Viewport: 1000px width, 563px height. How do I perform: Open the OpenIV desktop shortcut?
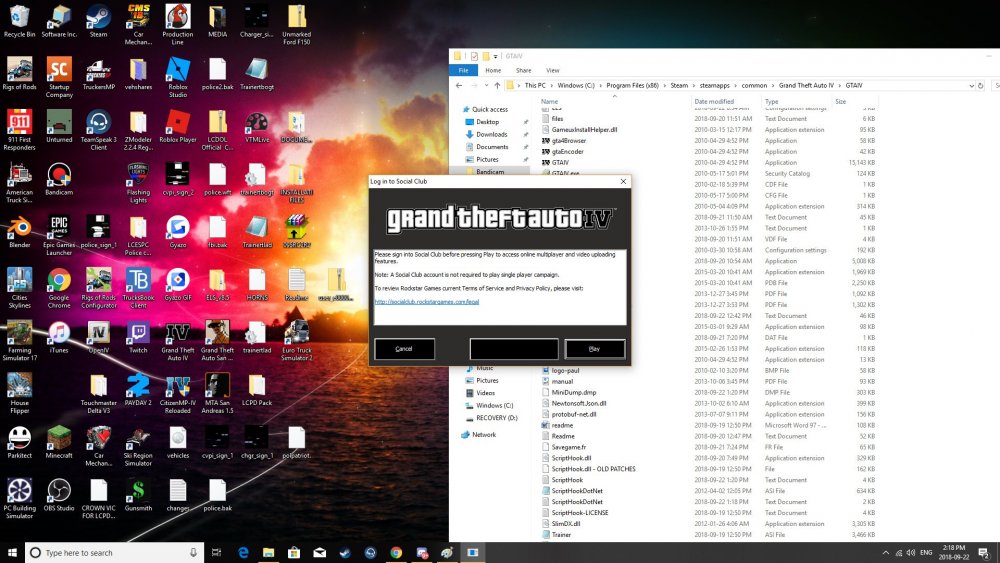(98, 337)
